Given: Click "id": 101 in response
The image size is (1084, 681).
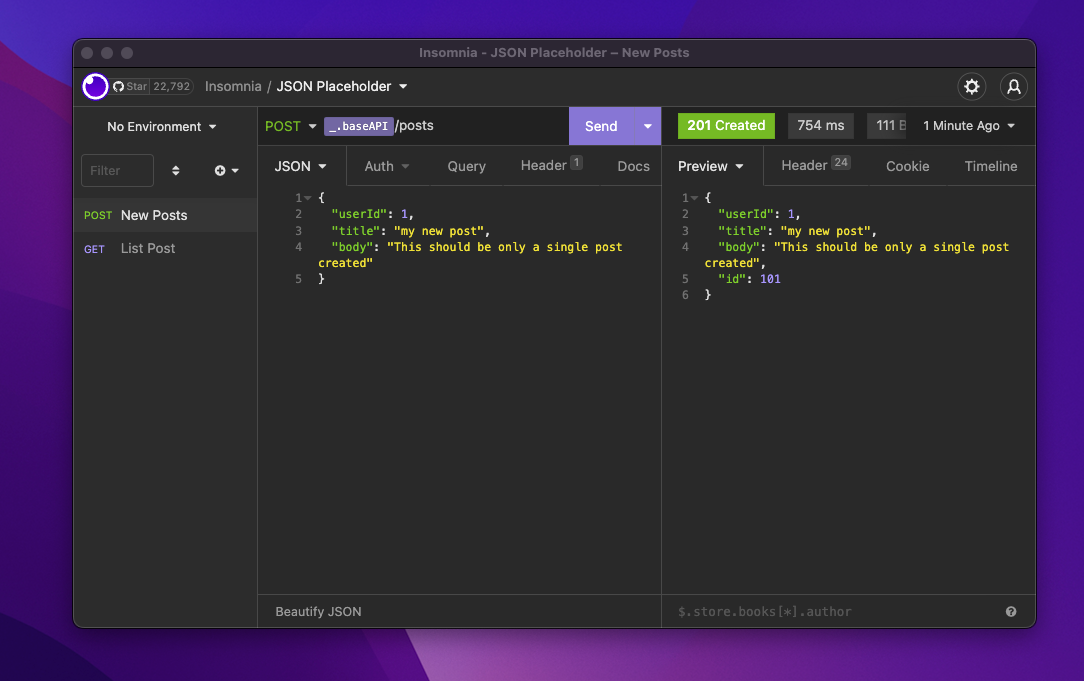Looking at the screenshot, I should click(749, 279).
